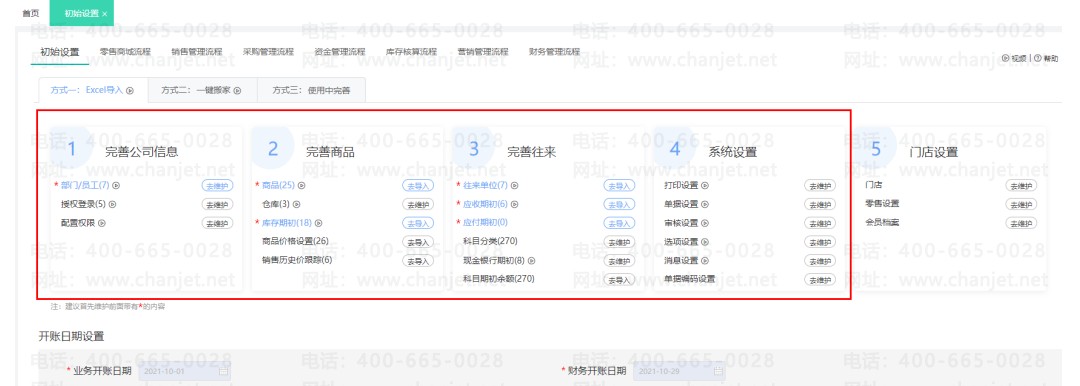Click 去维护 for 配置权限

tap(218, 223)
